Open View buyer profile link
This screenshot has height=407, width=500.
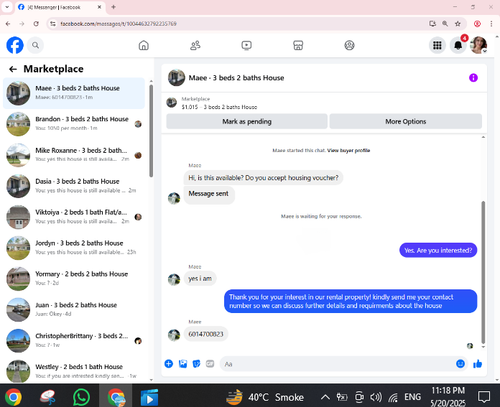click(x=348, y=150)
